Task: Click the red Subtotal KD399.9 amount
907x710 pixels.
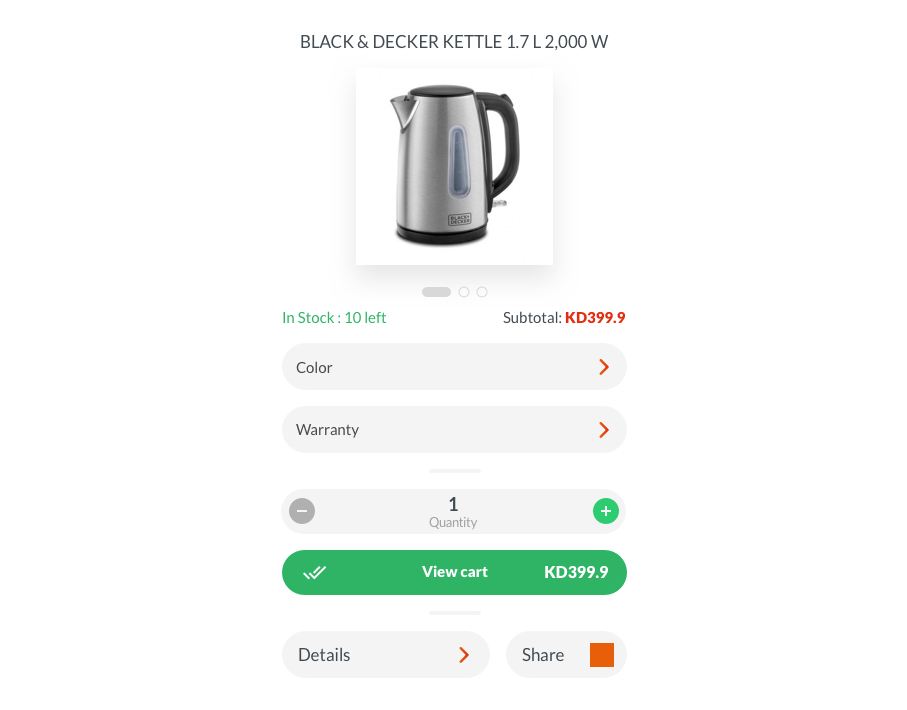Action: [x=595, y=318]
